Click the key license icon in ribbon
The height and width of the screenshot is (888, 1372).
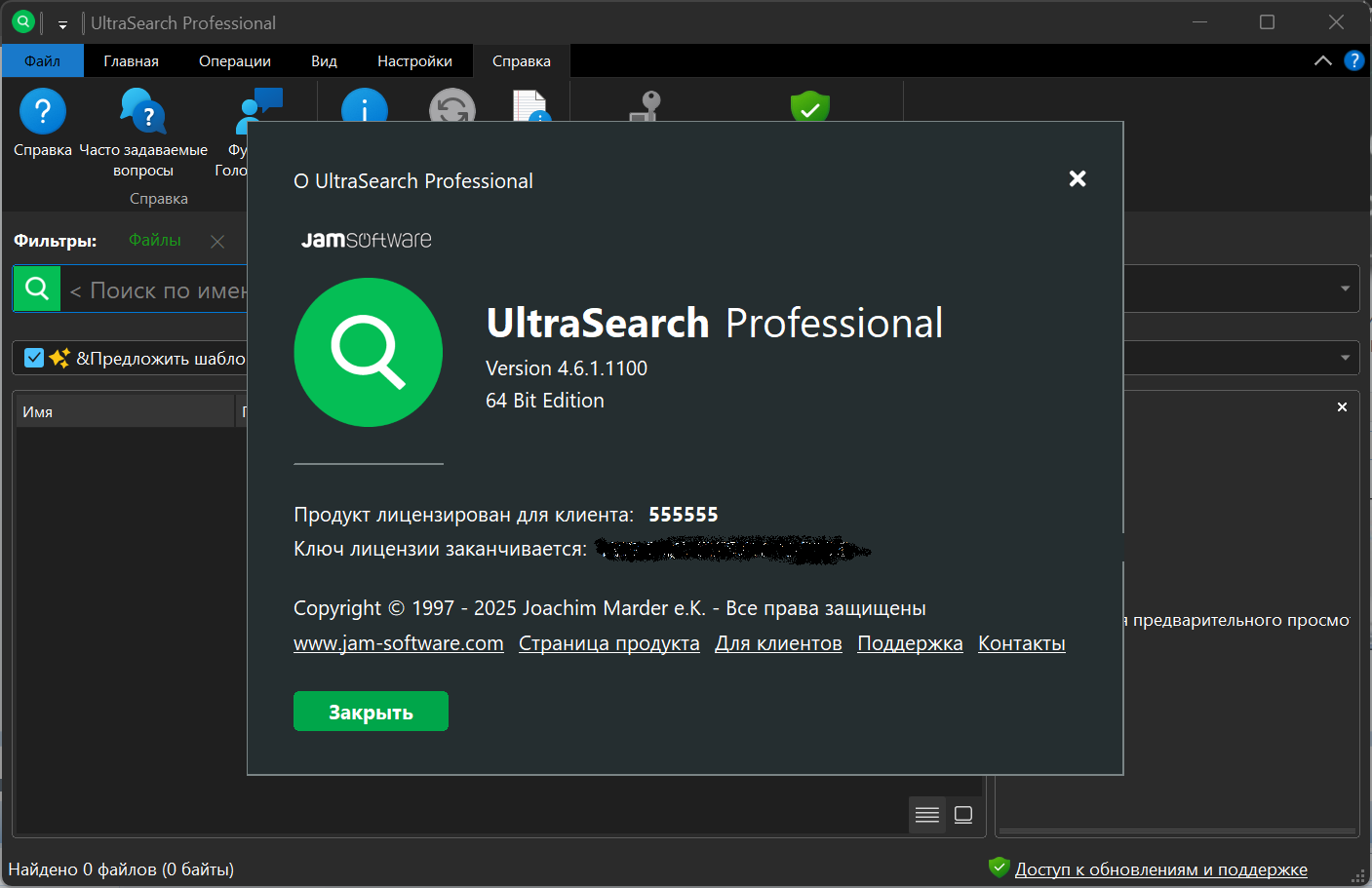(646, 105)
